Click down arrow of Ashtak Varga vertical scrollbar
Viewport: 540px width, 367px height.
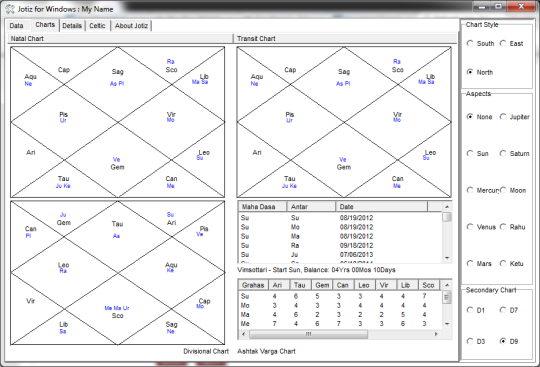pyautogui.click(x=447, y=324)
